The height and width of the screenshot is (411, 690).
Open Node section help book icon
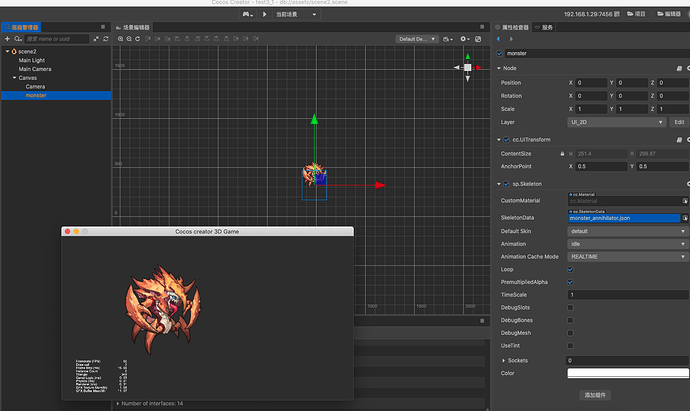point(679,68)
